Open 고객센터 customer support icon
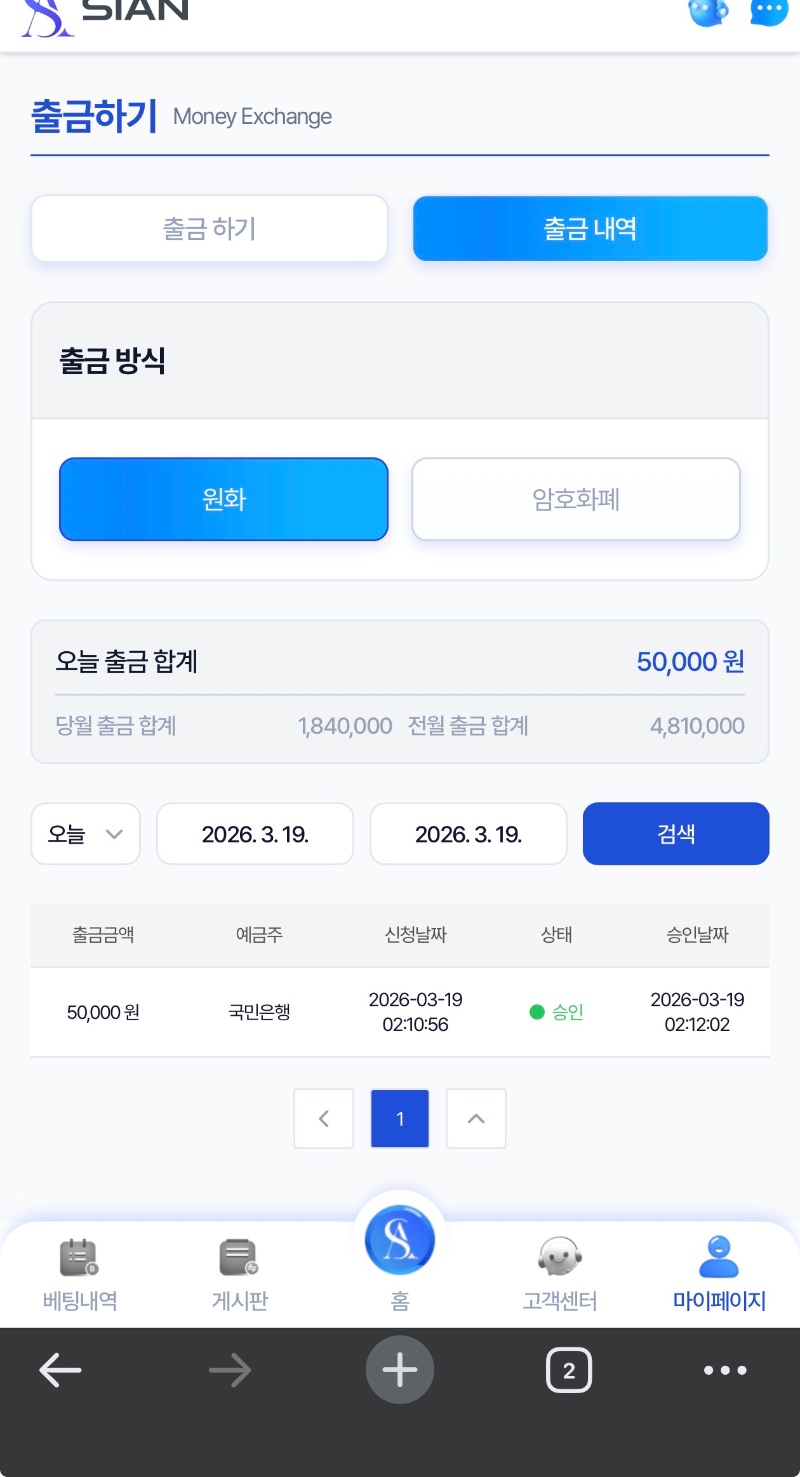800x1477 pixels. (x=560, y=1257)
